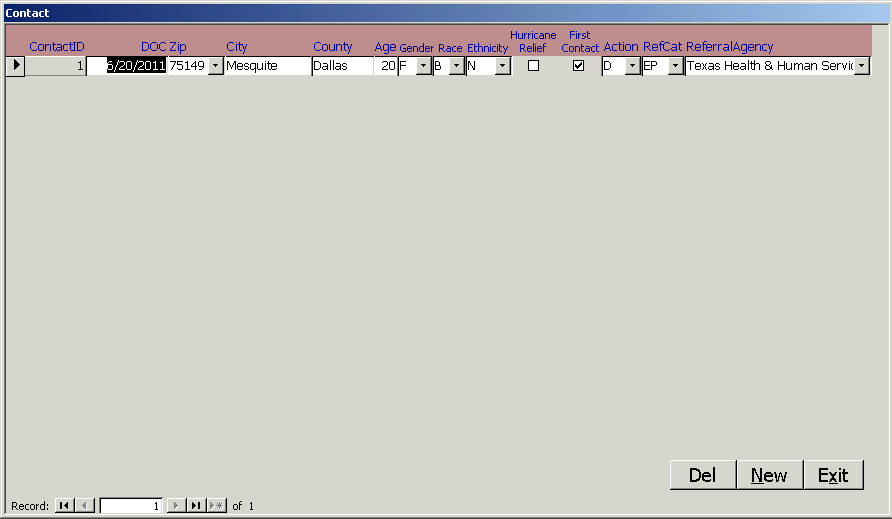Open the ReferralAgency dropdown

point(862,66)
